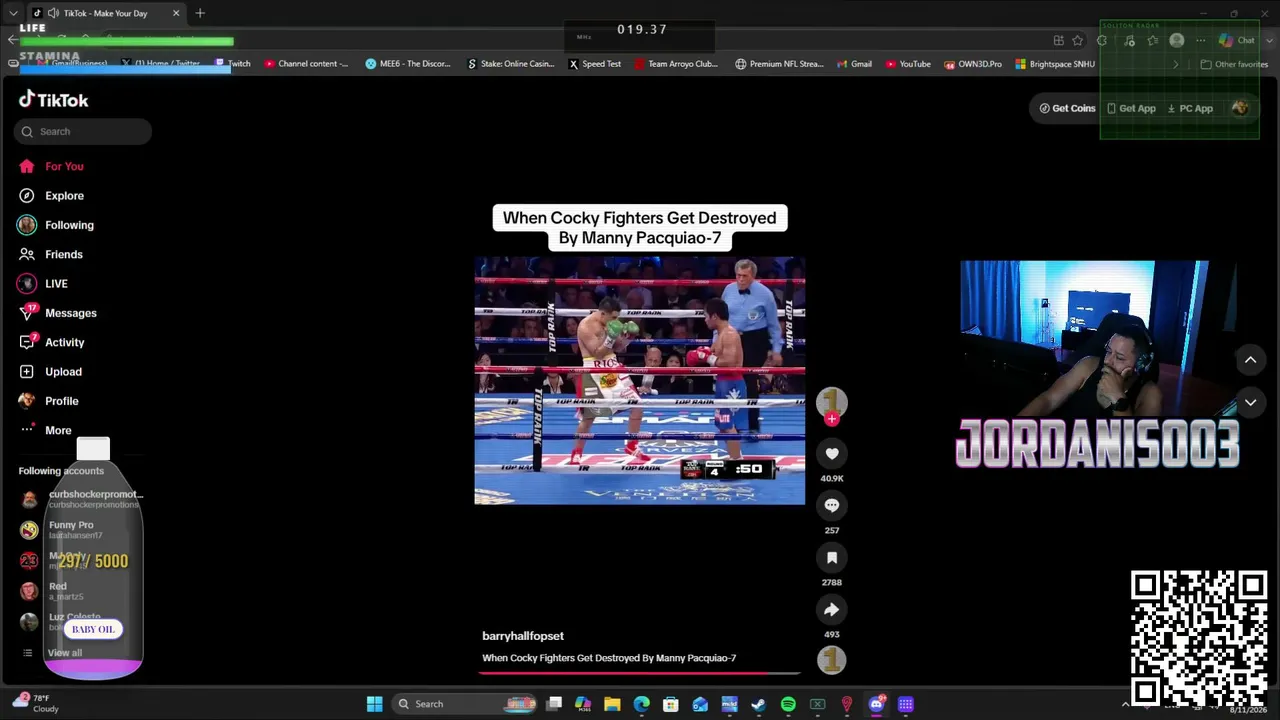The height and width of the screenshot is (720, 1280).
Task: Bookmark the video to favorites
Action: pos(831,558)
